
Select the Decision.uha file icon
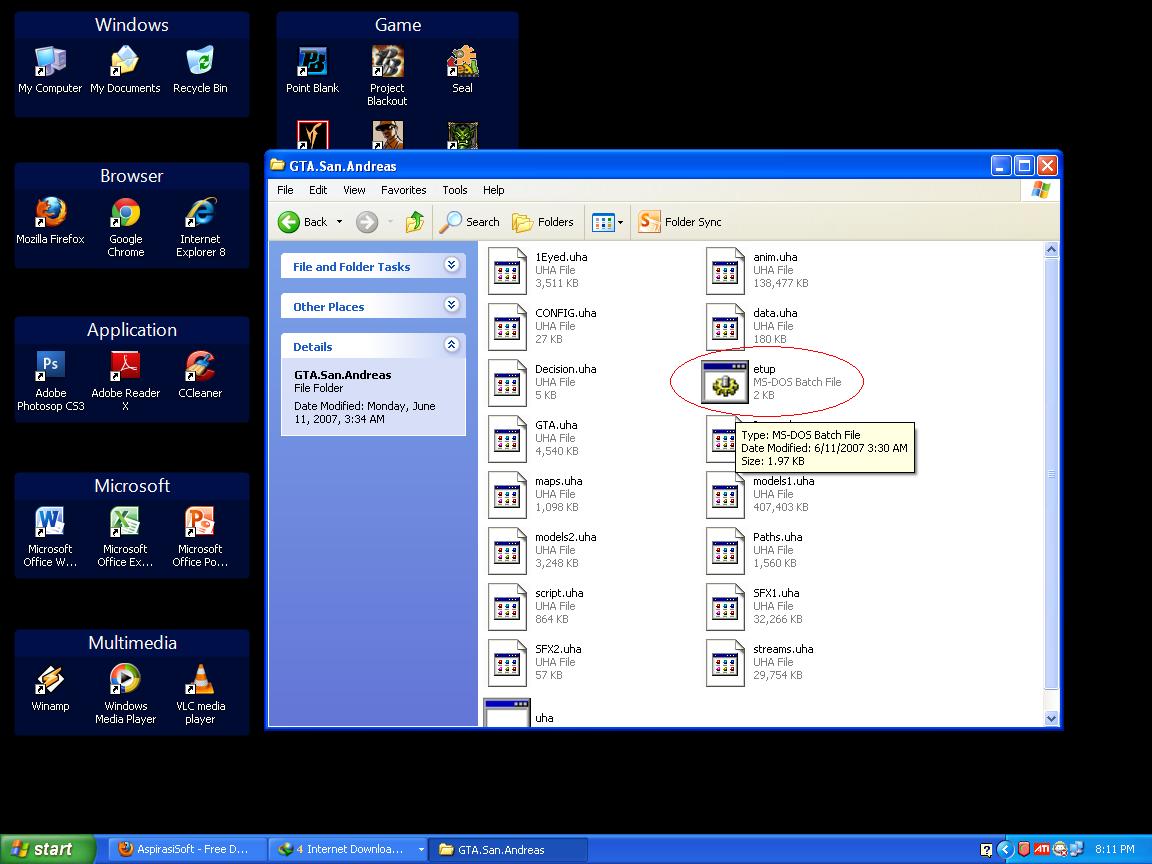click(x=507, y=383)
